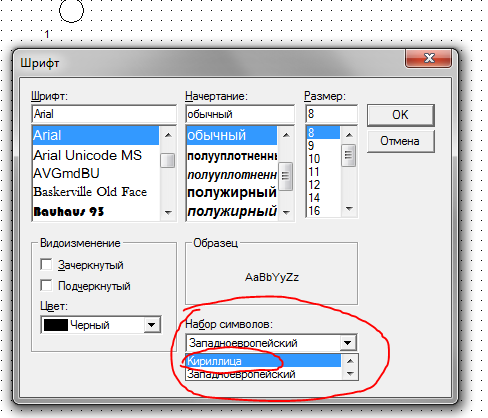Viewport: 488px width, 418px height.
Task: Click the style list scrollbar thumb
Action: point(286,176)
